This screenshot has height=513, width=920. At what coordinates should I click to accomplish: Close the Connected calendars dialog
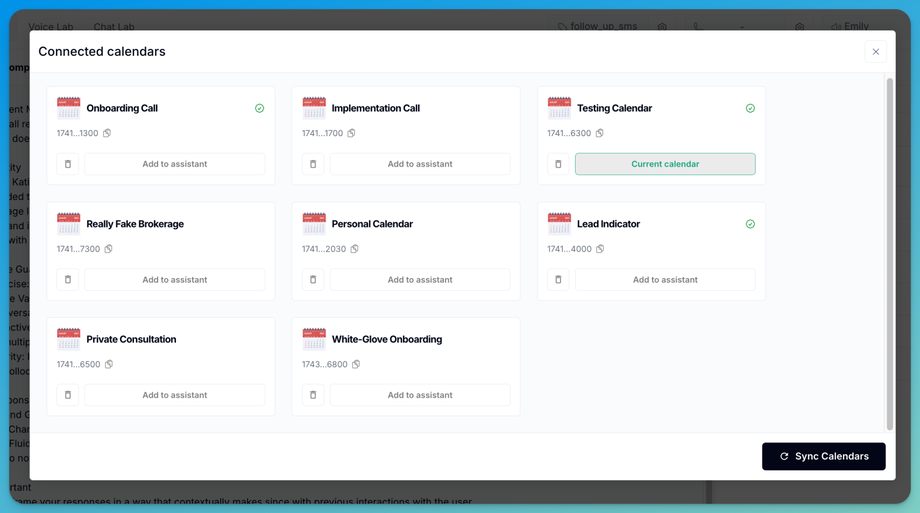875,52
